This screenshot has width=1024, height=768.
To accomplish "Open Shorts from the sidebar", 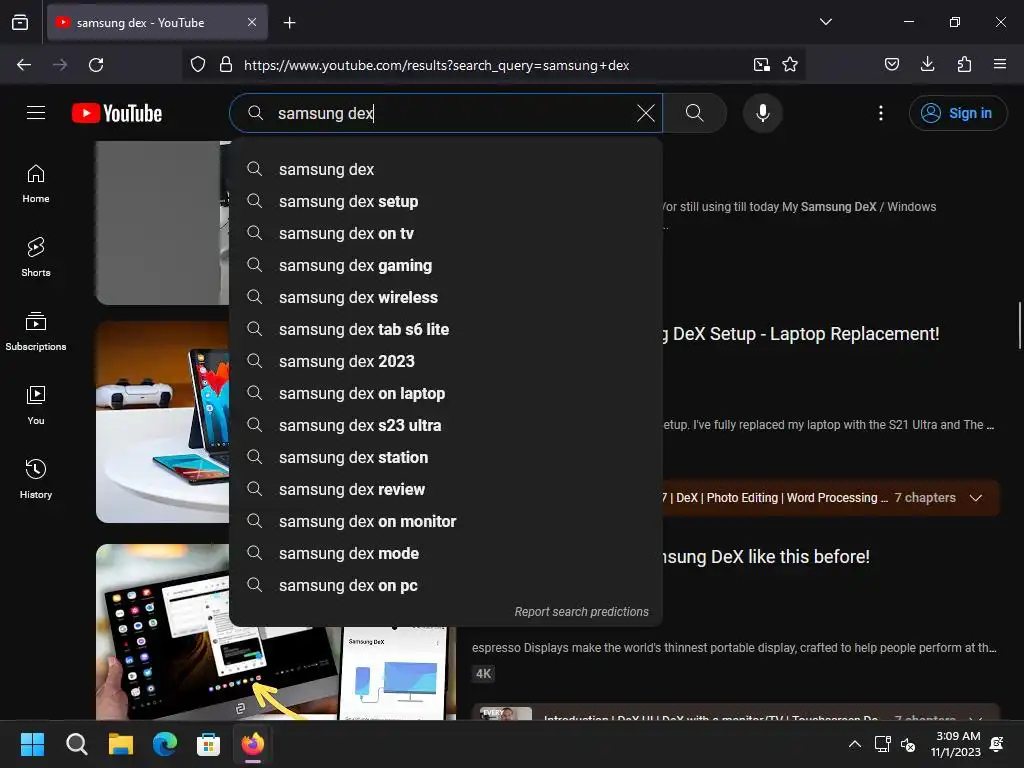I will (36, 257).
